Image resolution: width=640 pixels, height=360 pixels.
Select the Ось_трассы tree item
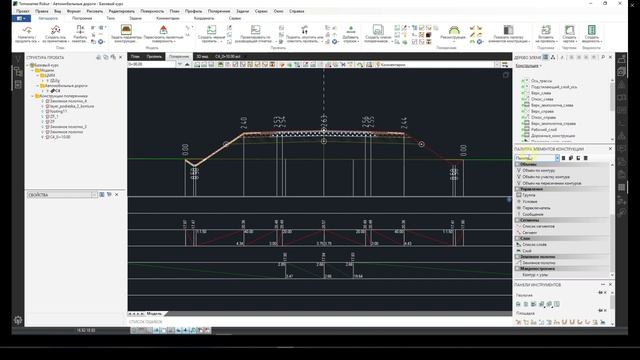tap(541, 81)
